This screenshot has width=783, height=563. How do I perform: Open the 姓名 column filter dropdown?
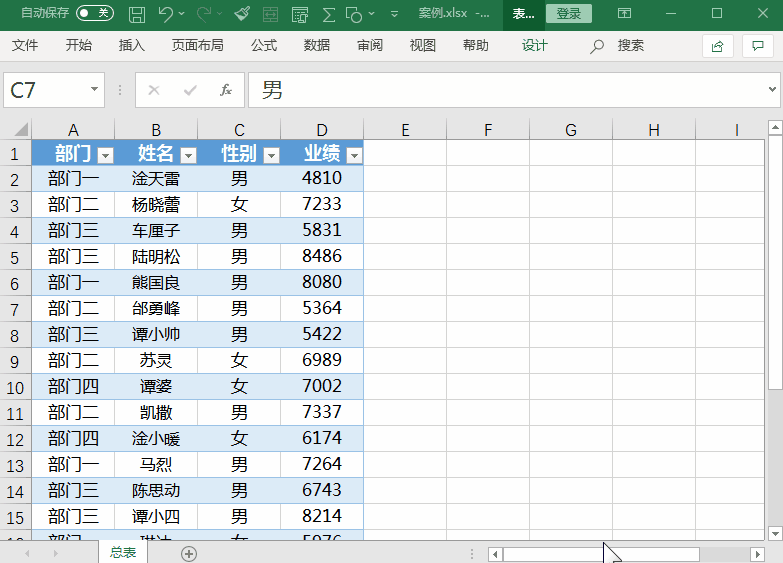pyautogui.click(x=188, y=155)
